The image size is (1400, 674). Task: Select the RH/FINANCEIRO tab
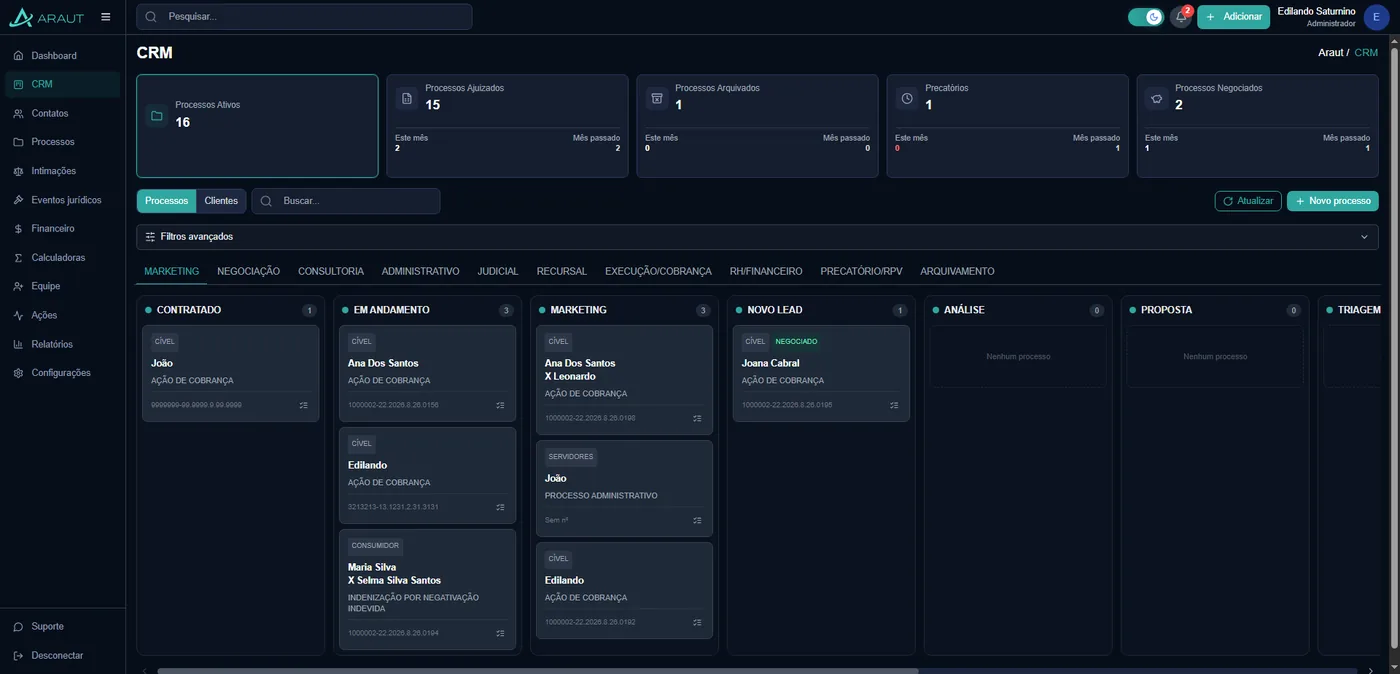pos(766,271)
